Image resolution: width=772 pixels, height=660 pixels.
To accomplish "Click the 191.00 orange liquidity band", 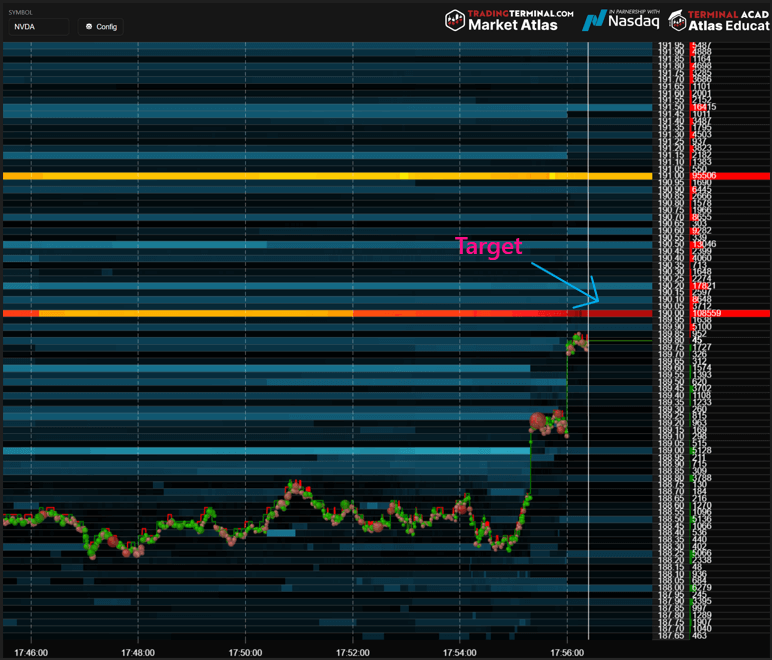I will click(300, 176).
